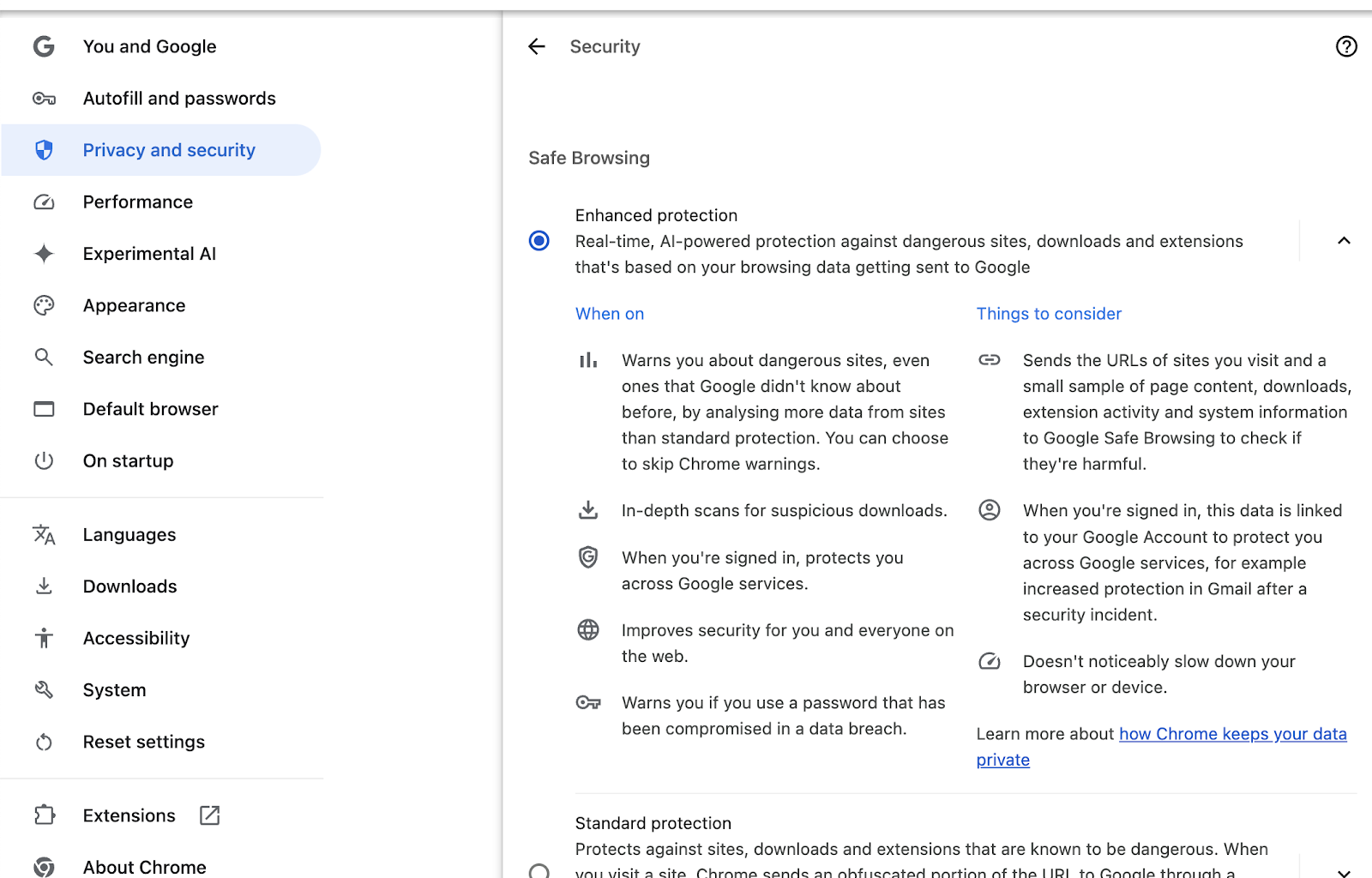Click the Google shield icon beside signed-in protection
The image size is (1372, 878).
[x=588, y=557]
